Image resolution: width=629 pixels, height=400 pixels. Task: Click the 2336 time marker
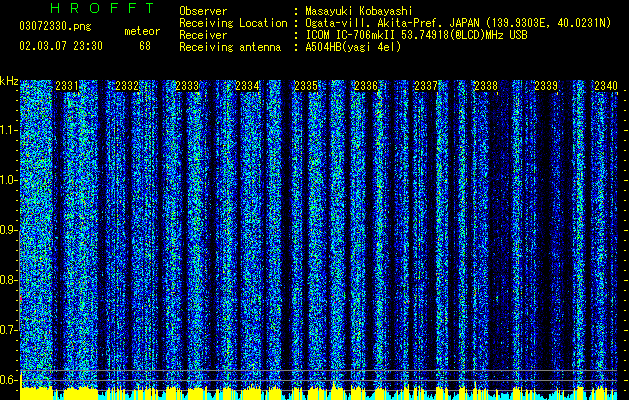click(366, 86)
